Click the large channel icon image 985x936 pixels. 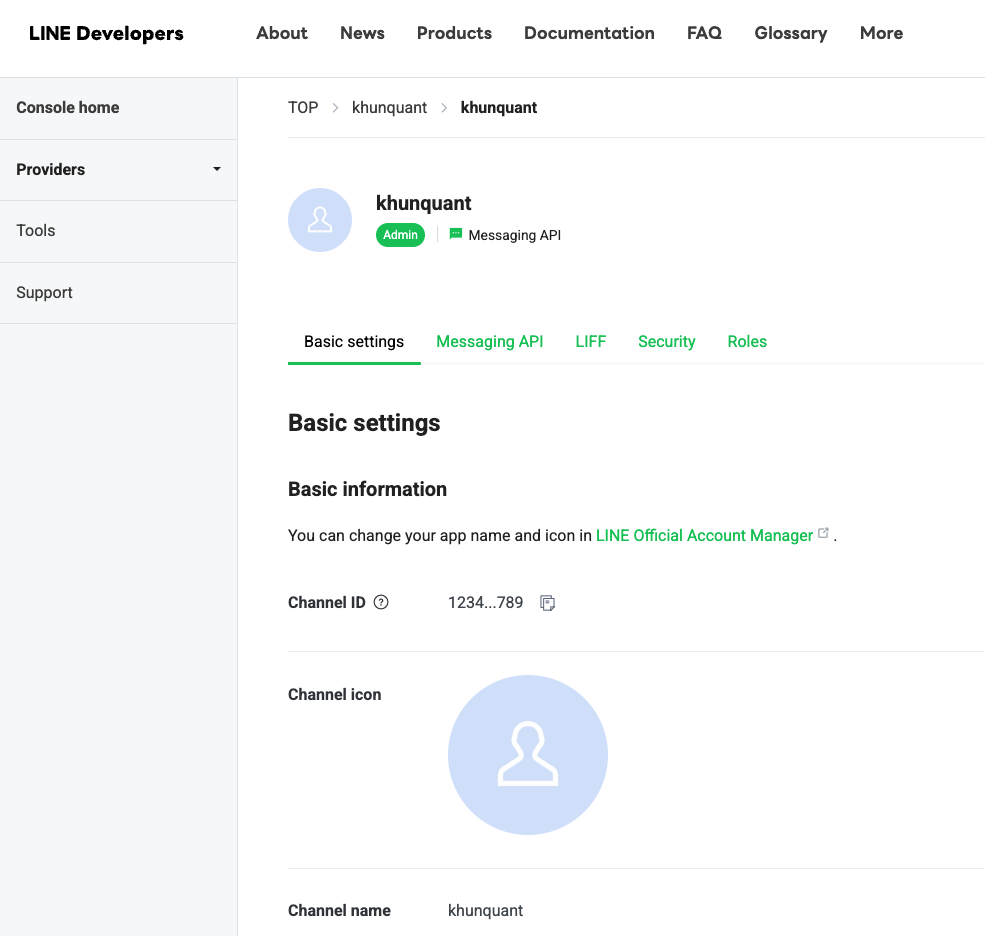(x=528, y=755)
